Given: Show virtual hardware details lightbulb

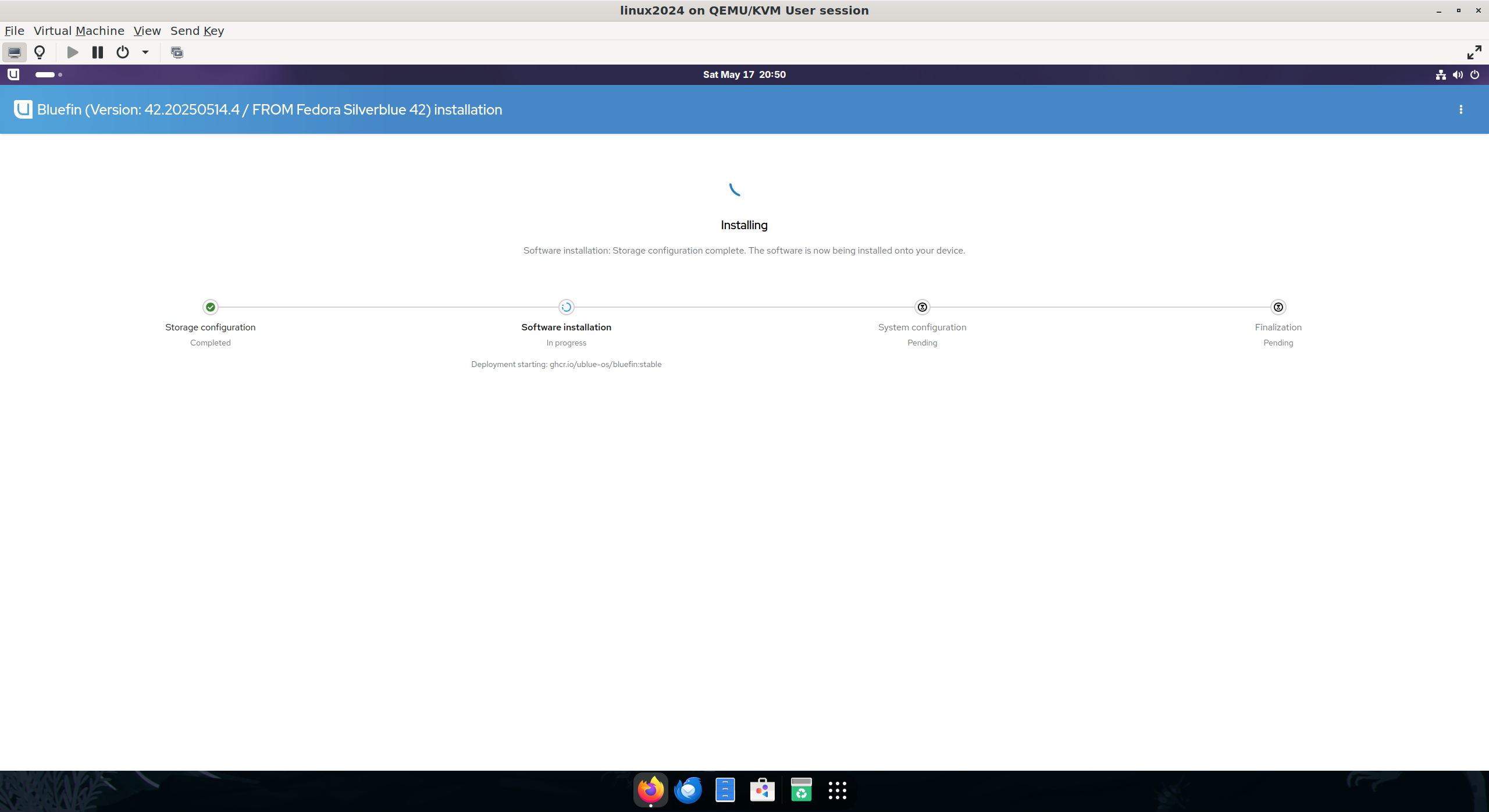Looking at the screenshot, I should pyautogui.click(x=40, y=52).
